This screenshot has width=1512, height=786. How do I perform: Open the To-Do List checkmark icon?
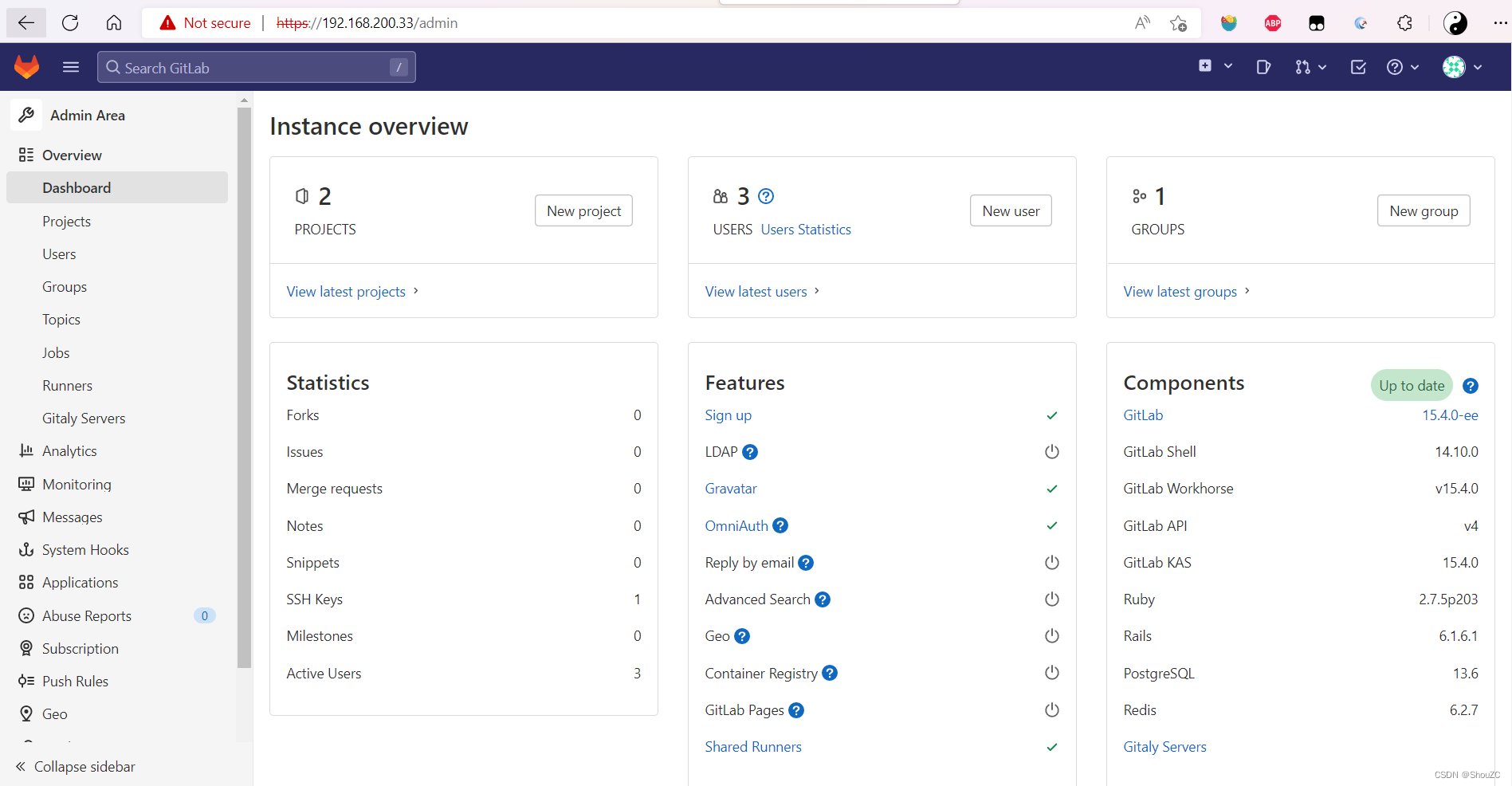coord(1358,67)
